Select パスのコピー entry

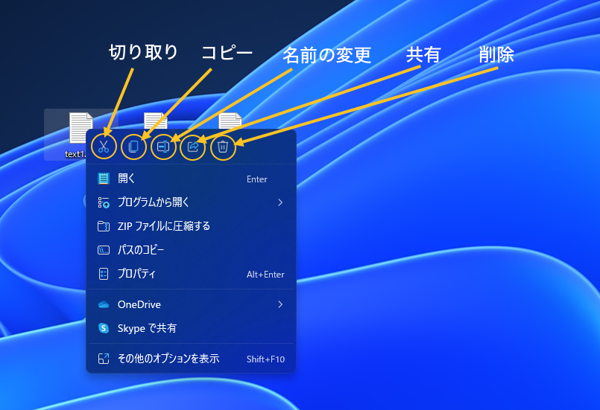(x=191, y=250)
